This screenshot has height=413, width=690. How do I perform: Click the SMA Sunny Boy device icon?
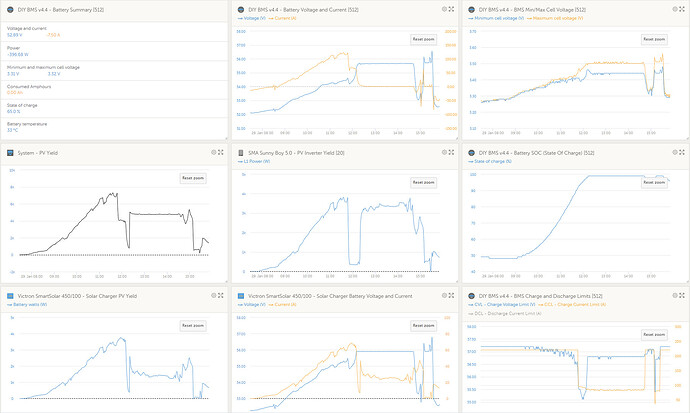click(241, 153)
